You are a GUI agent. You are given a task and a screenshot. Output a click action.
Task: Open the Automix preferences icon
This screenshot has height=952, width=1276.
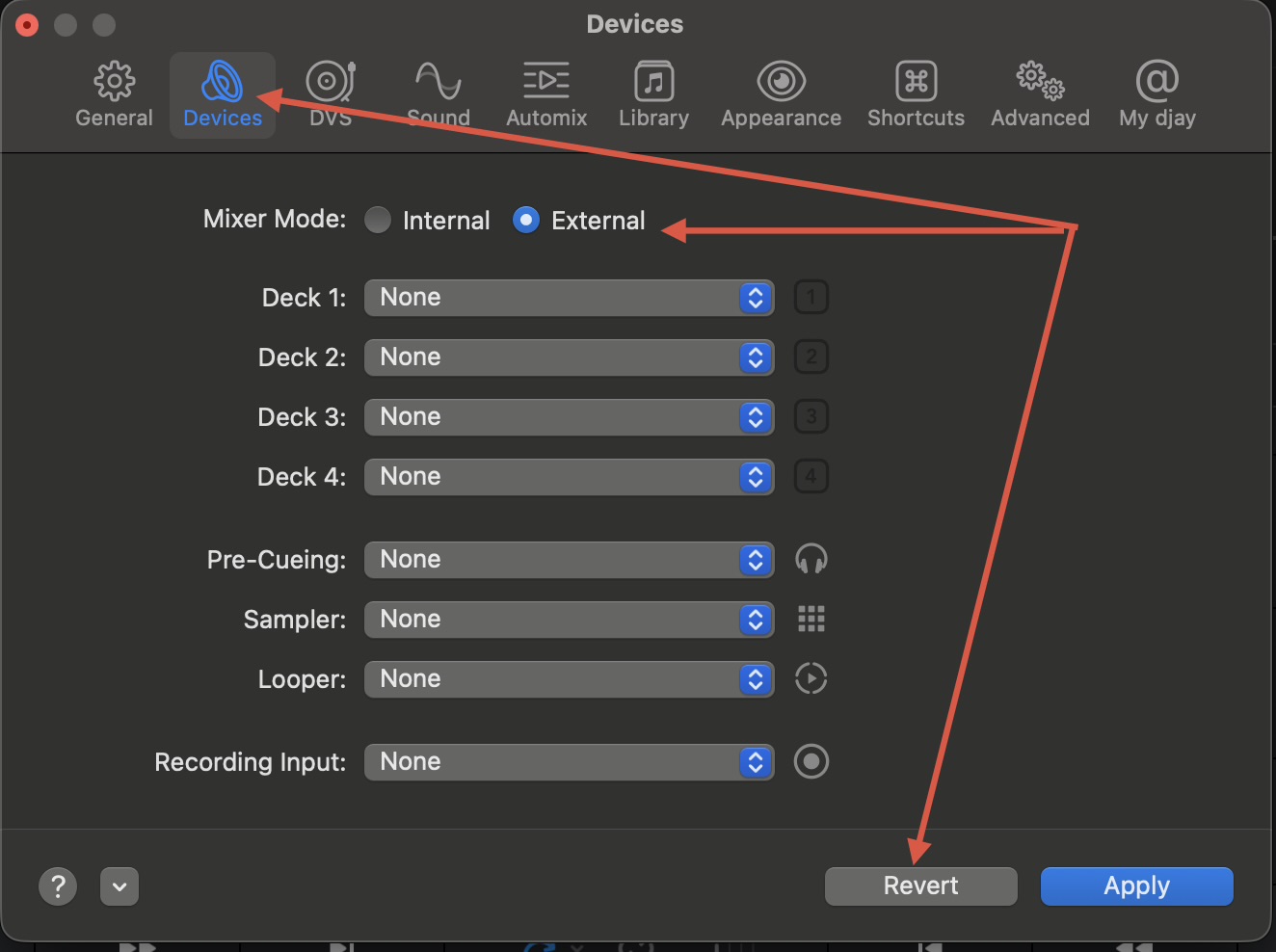[x=546, y=83]
